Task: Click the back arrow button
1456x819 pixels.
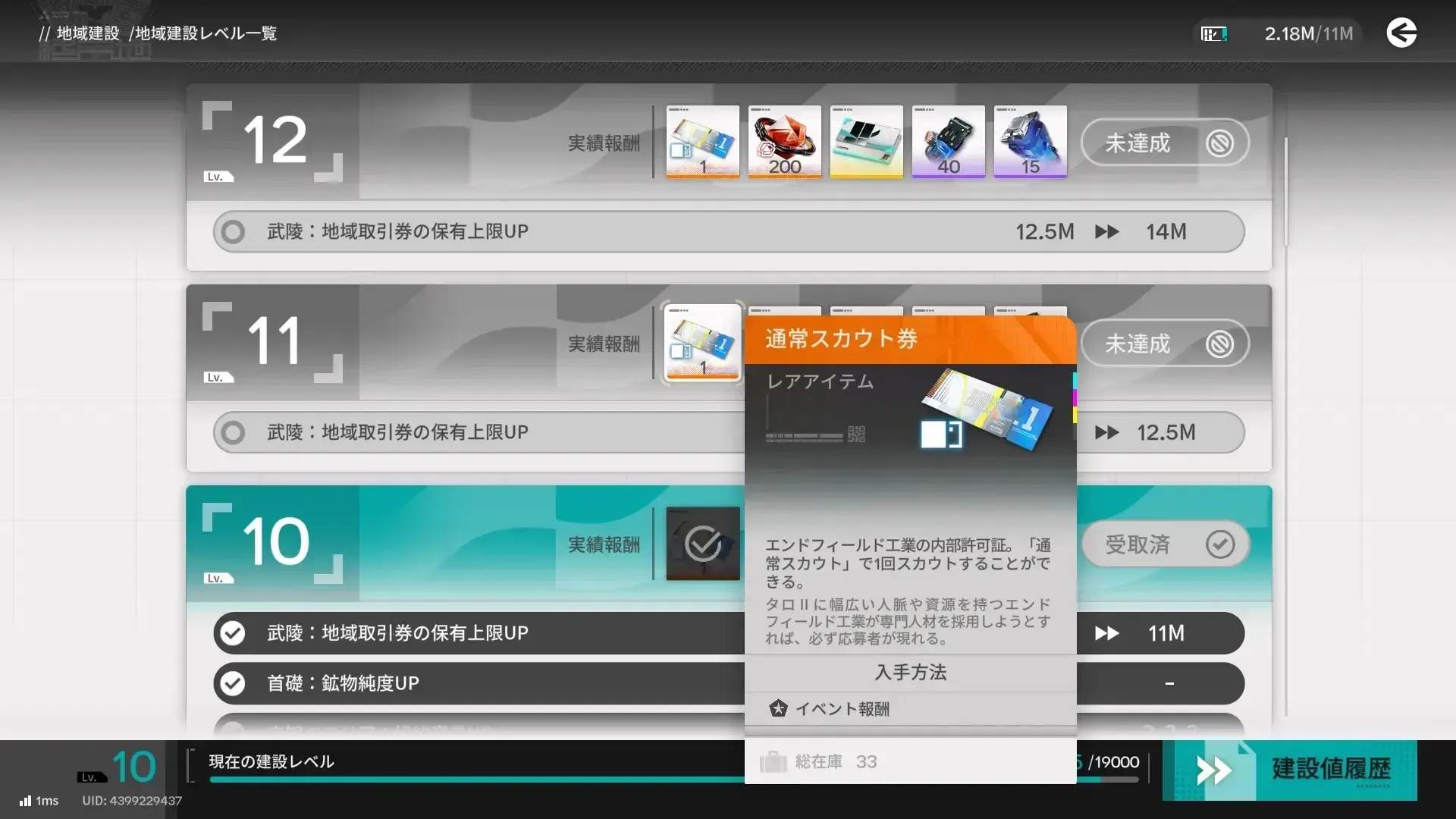Action: tap(1401, 33)
